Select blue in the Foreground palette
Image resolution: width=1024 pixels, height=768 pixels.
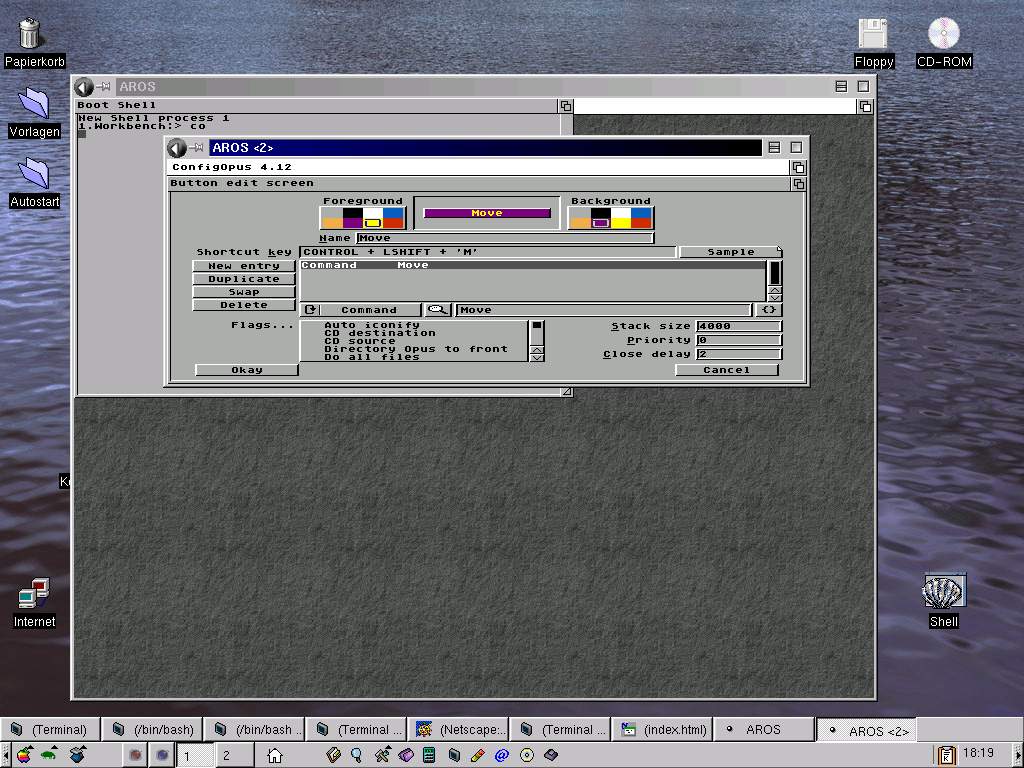[394, 212]
